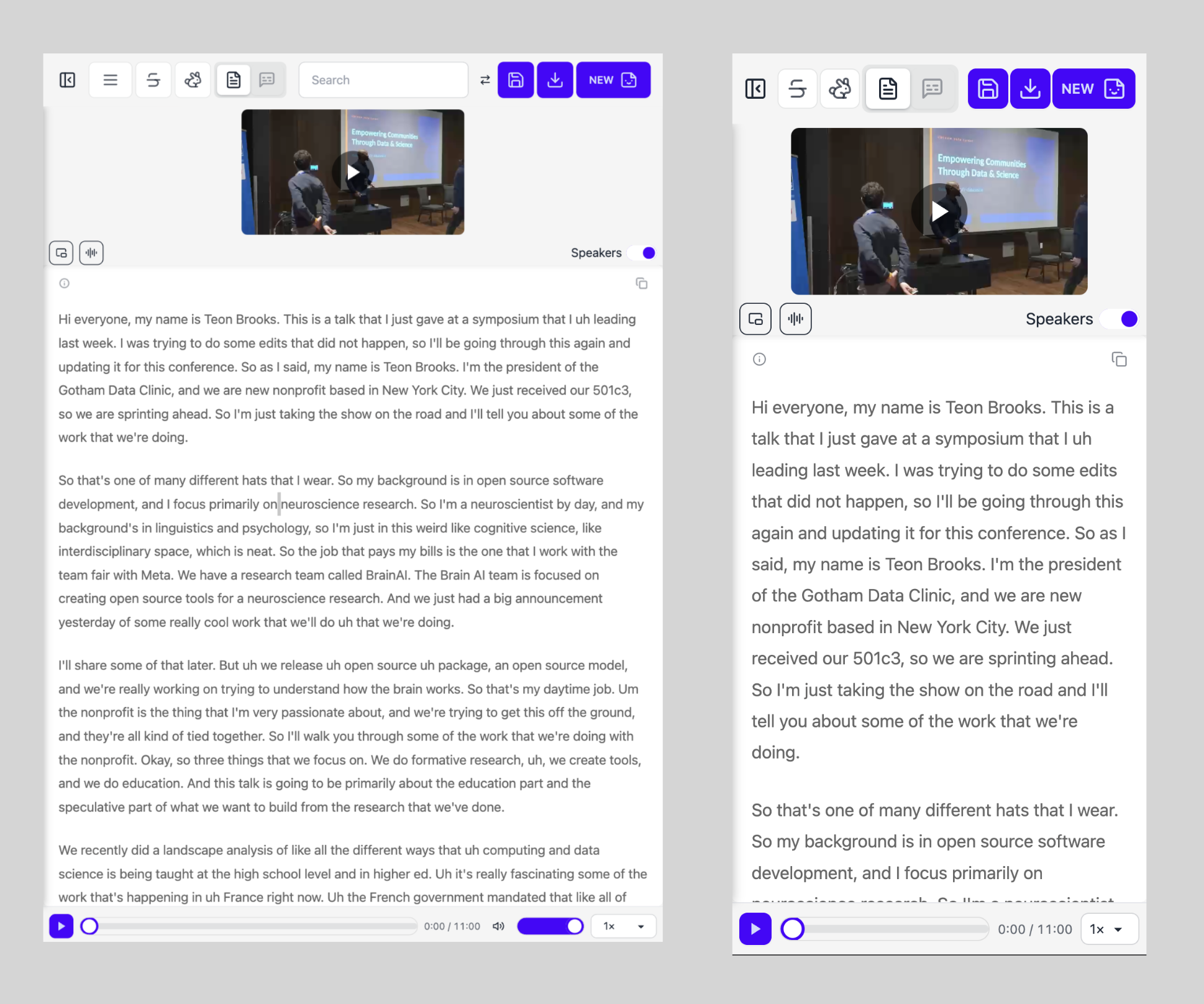Toggle picture-in-picture in left panel

click(x=62, y=253)
